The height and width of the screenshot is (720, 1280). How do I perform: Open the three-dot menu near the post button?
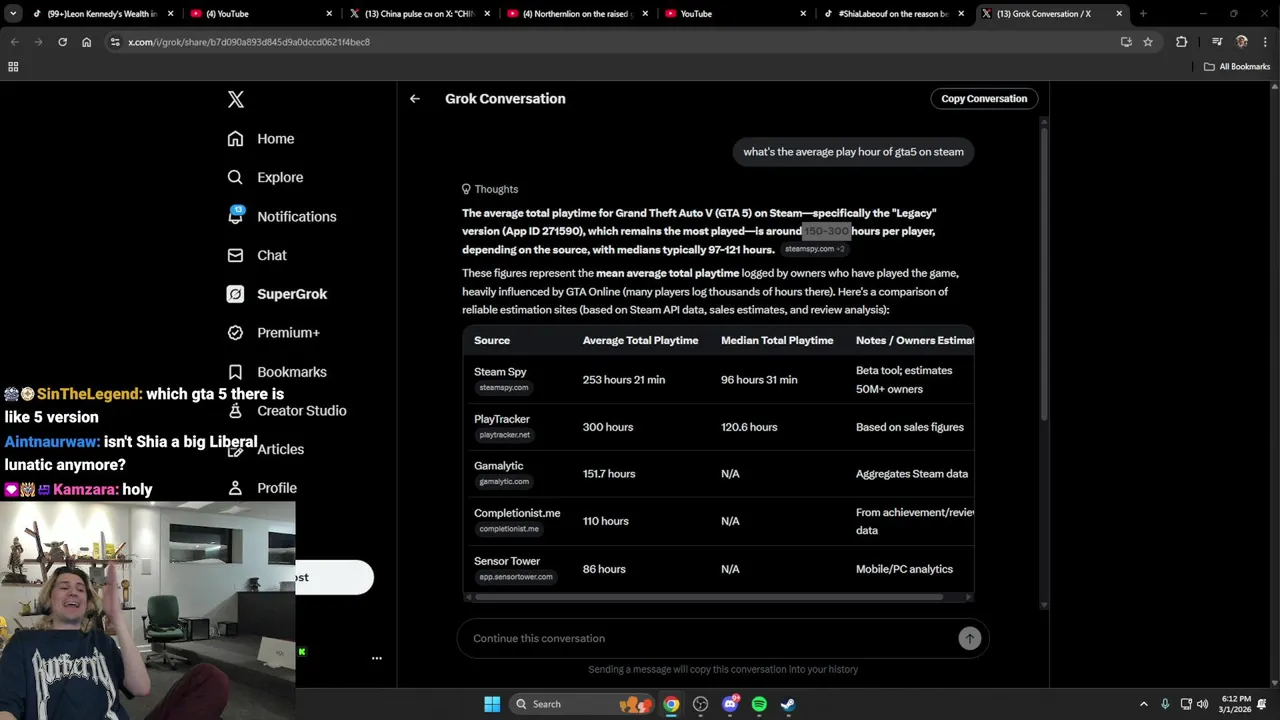[x=377, y=658]
